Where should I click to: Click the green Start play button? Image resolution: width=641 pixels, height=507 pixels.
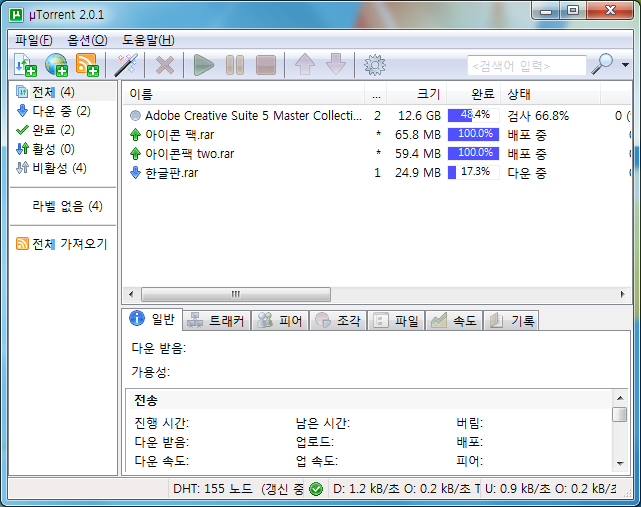204,65
